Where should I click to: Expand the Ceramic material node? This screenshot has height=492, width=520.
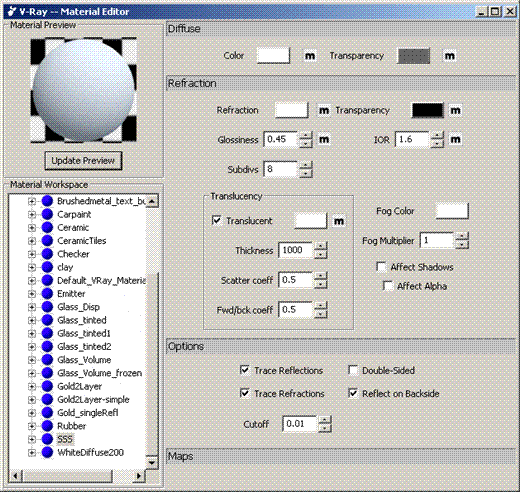coord(32,227)
